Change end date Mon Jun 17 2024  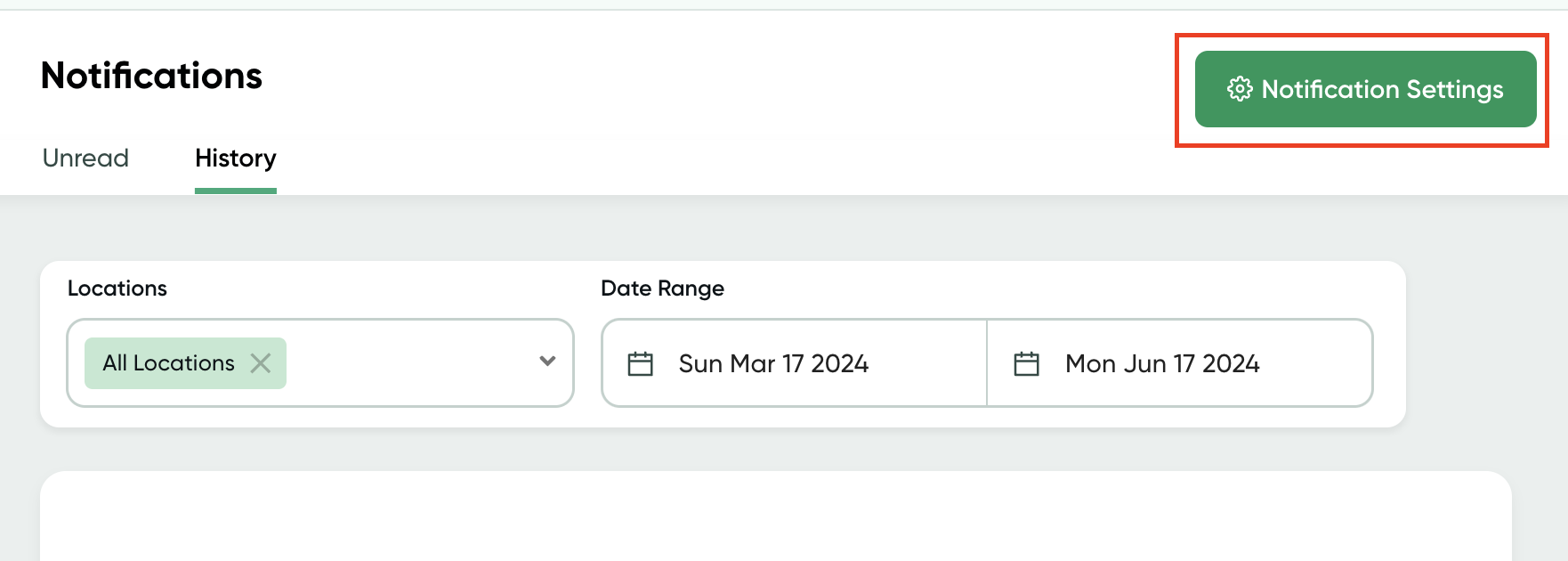[1162, 363]
